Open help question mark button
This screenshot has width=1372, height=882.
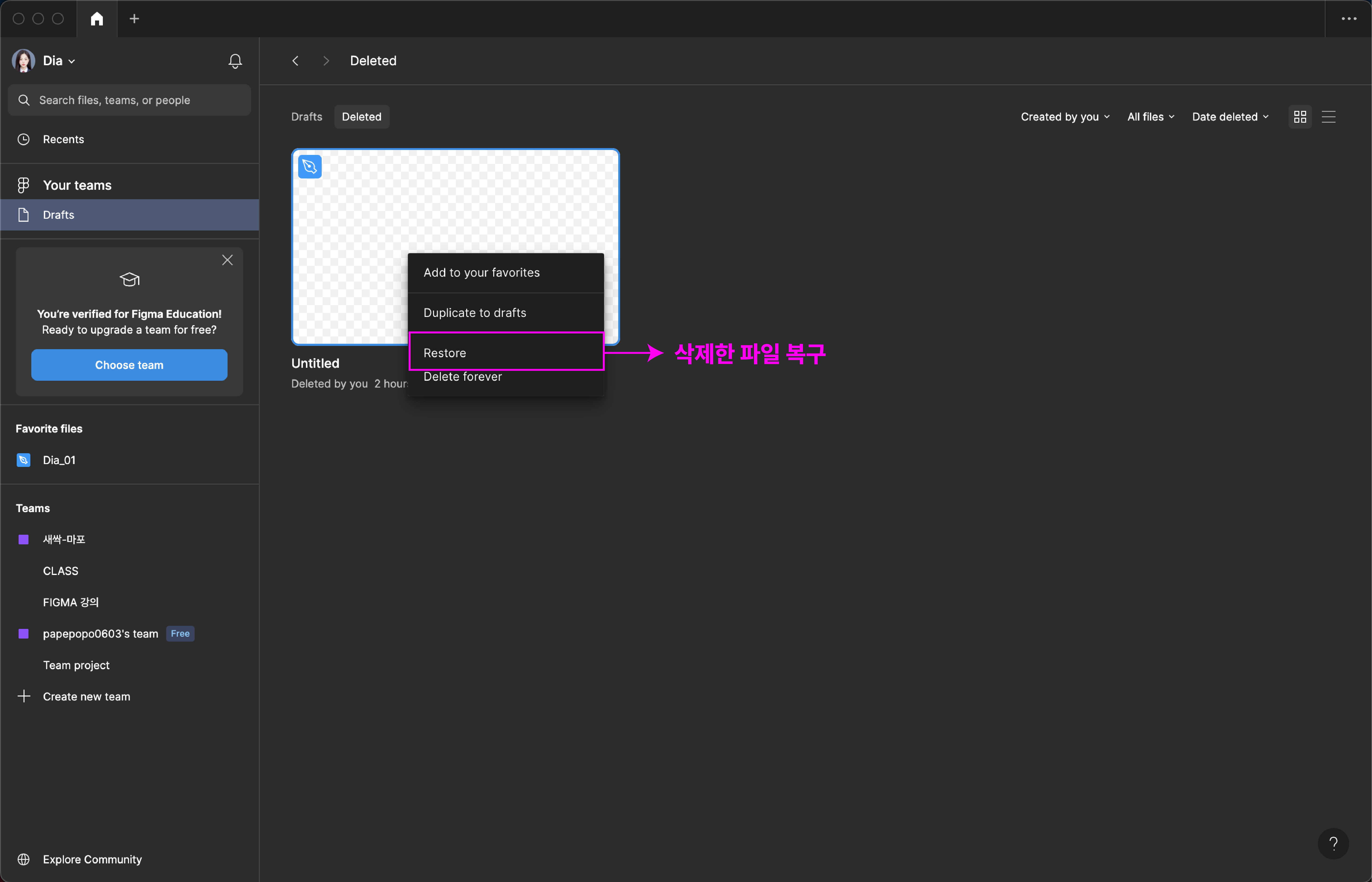(x=1333, y=843)
